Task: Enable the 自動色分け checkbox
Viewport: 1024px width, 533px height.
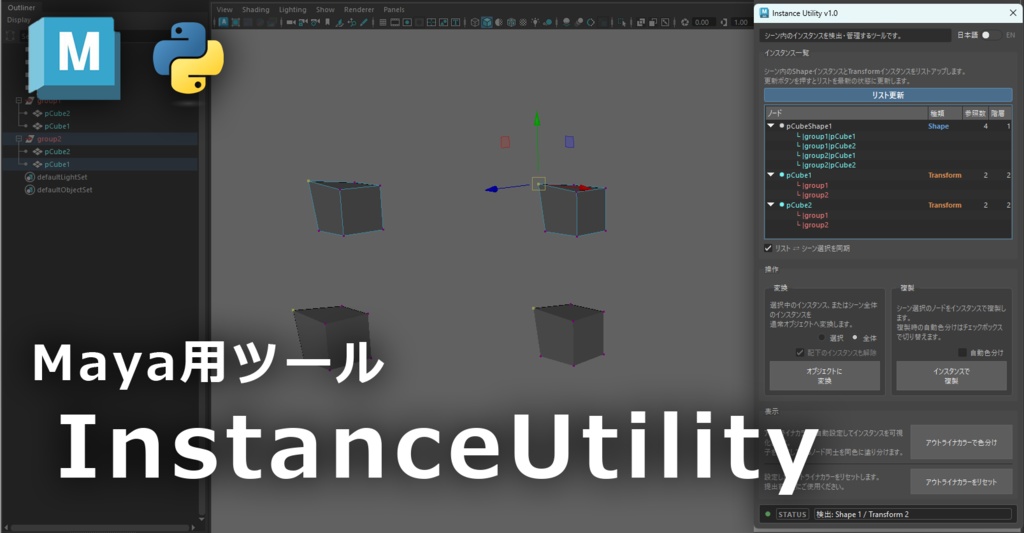Action: click(962, 353)
